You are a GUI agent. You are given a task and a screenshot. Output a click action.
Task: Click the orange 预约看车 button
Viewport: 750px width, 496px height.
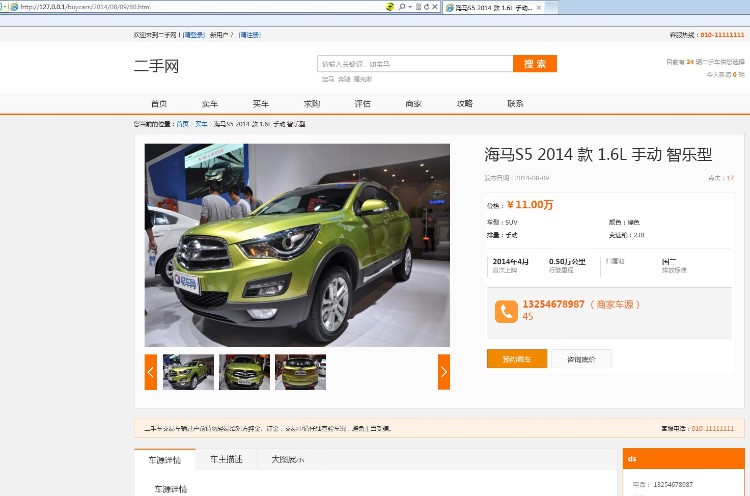pyautogui.click(x=517, y=359)
